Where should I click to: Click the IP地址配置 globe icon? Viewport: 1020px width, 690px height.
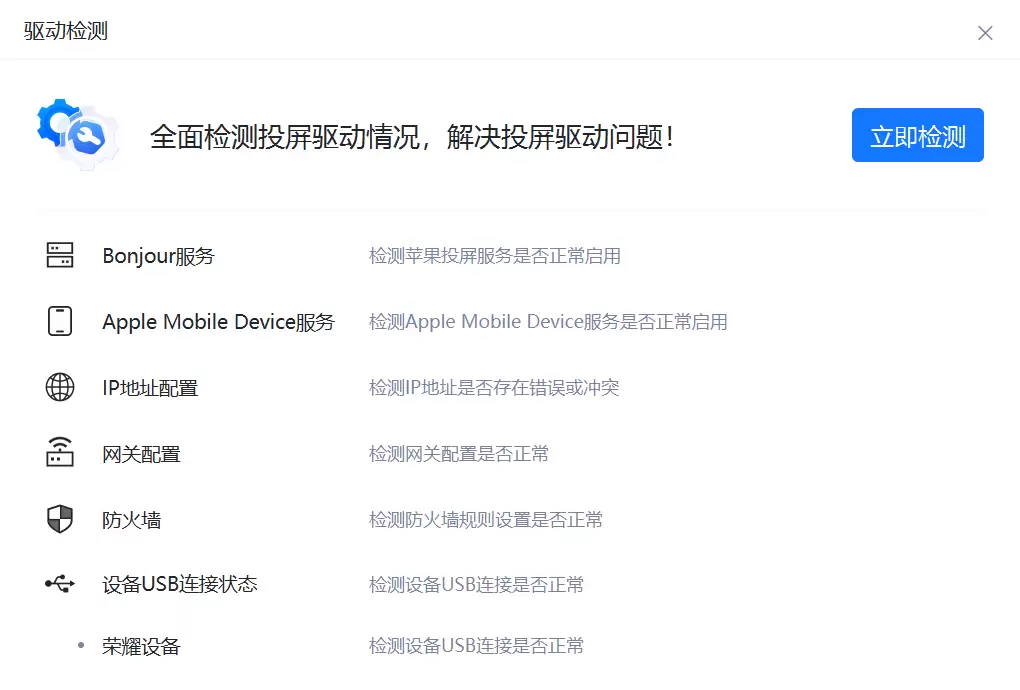60,387
